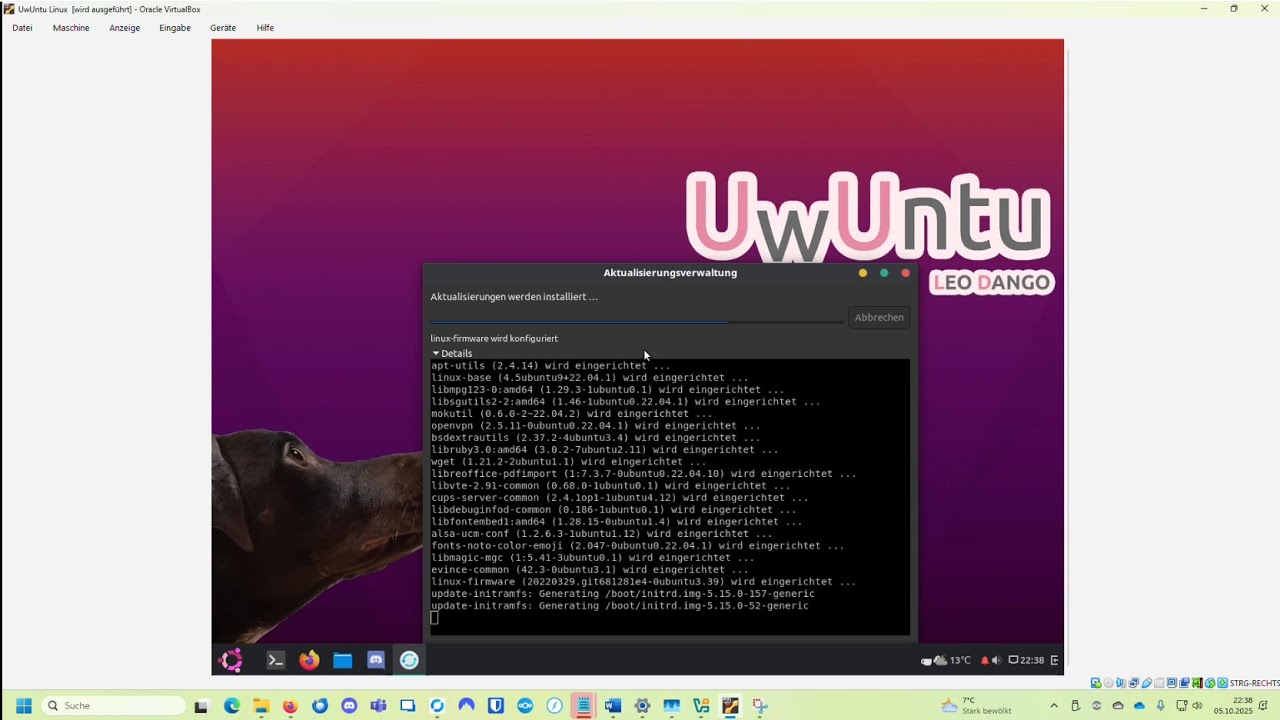The height and width of the screenshot is (720, 1280).
Task: Open the red notification bell in UwUntu panel
Action: (x=984, y=660)
